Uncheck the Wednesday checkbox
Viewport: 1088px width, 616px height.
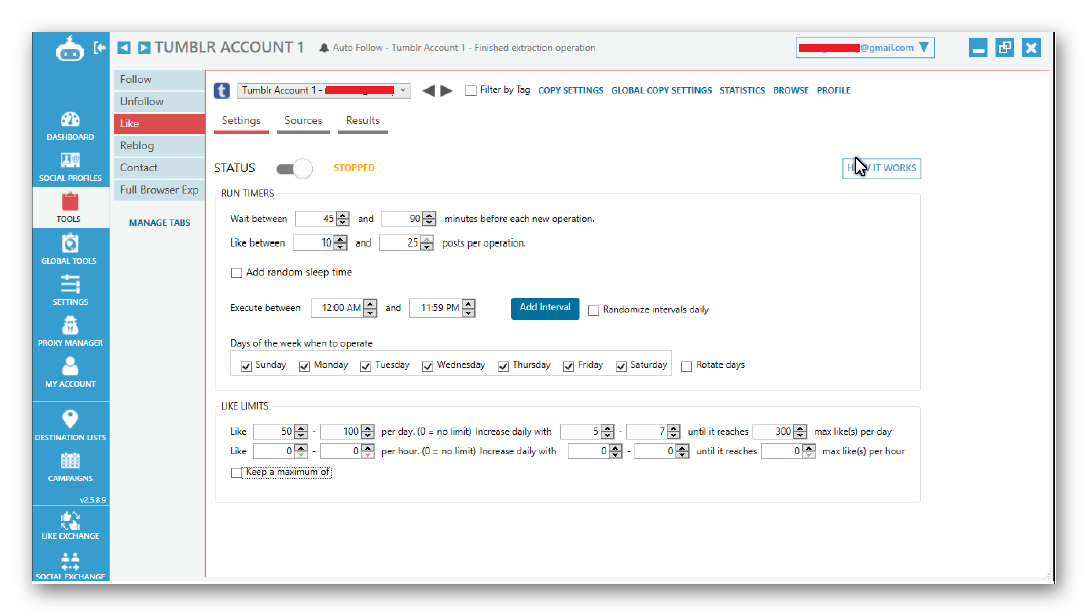427,366
